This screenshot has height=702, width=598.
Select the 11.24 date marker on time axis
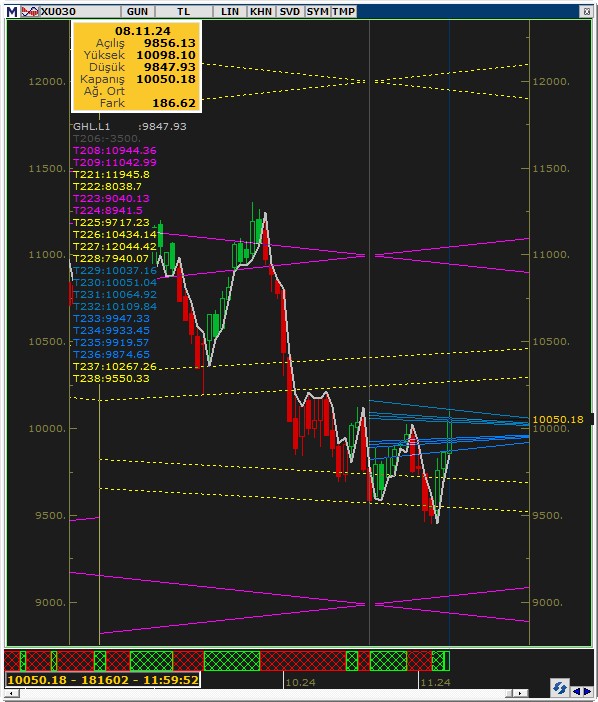click(x=436, y=682)
